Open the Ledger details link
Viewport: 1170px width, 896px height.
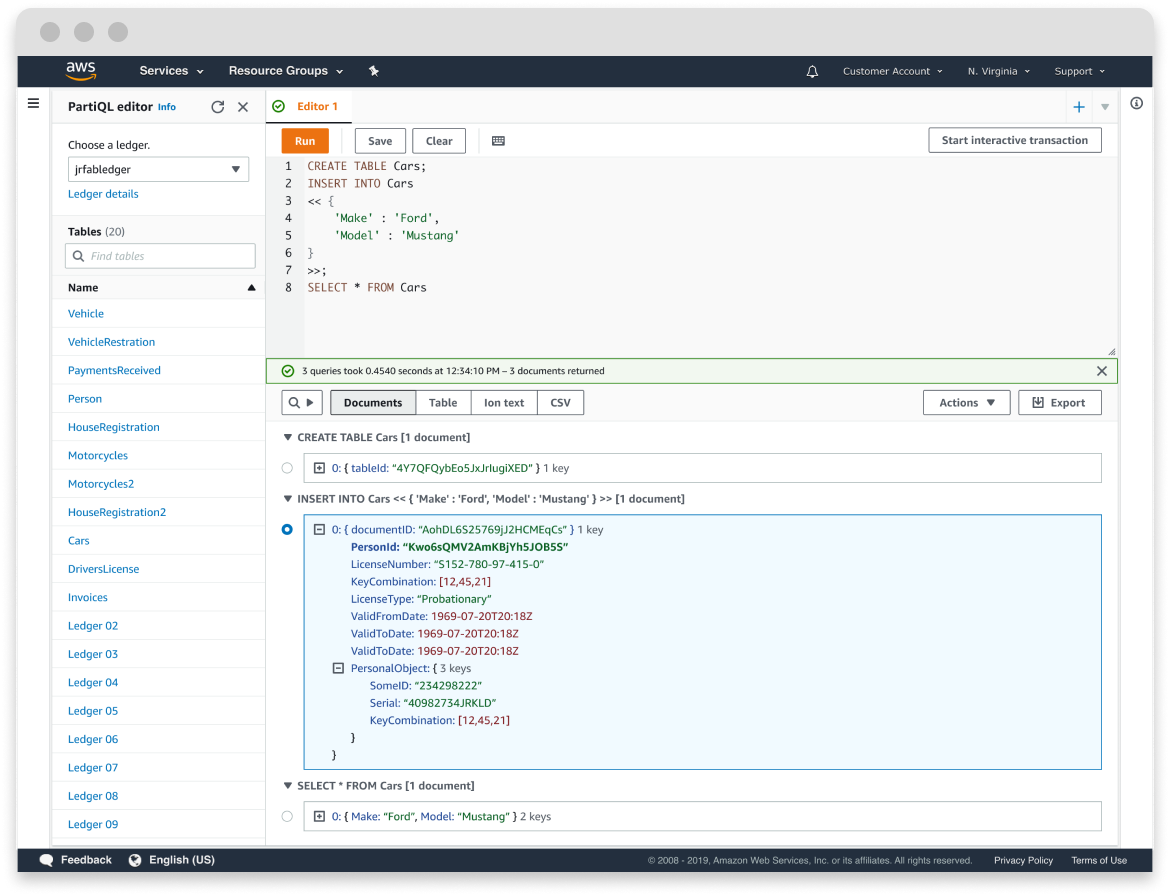[x=103, y=194]
